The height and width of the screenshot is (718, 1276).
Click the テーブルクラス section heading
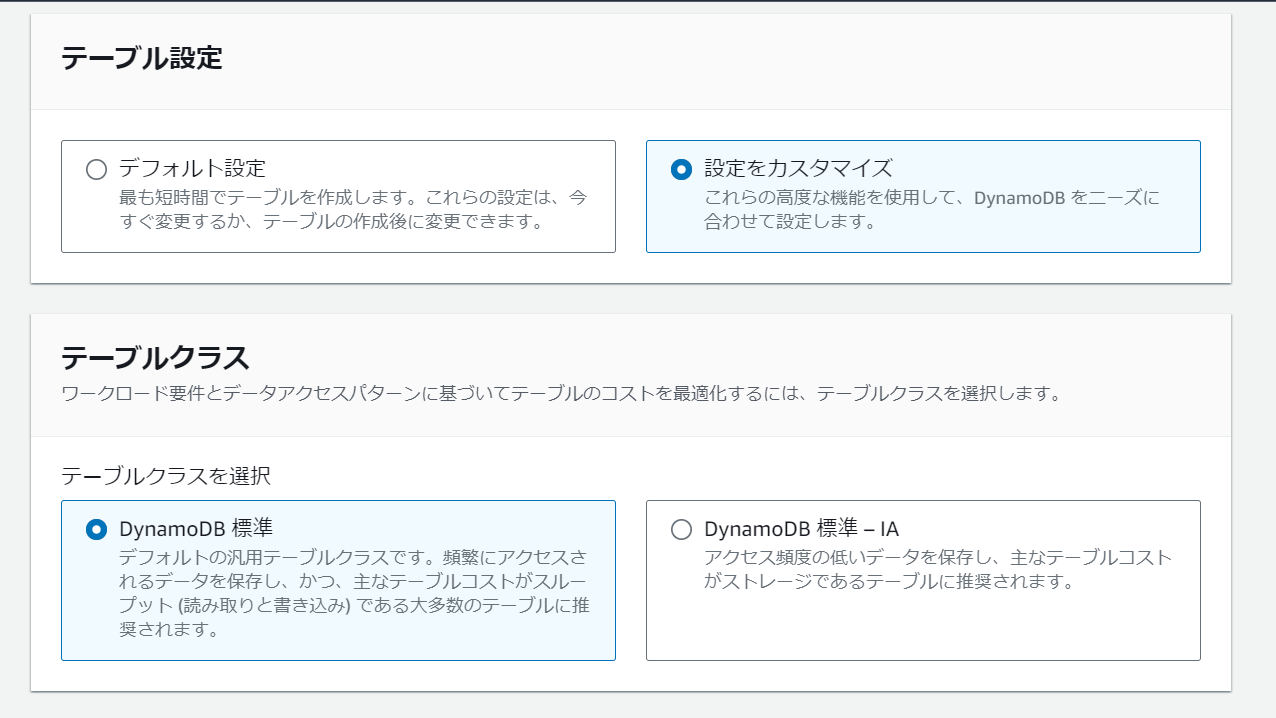point(155,357)
